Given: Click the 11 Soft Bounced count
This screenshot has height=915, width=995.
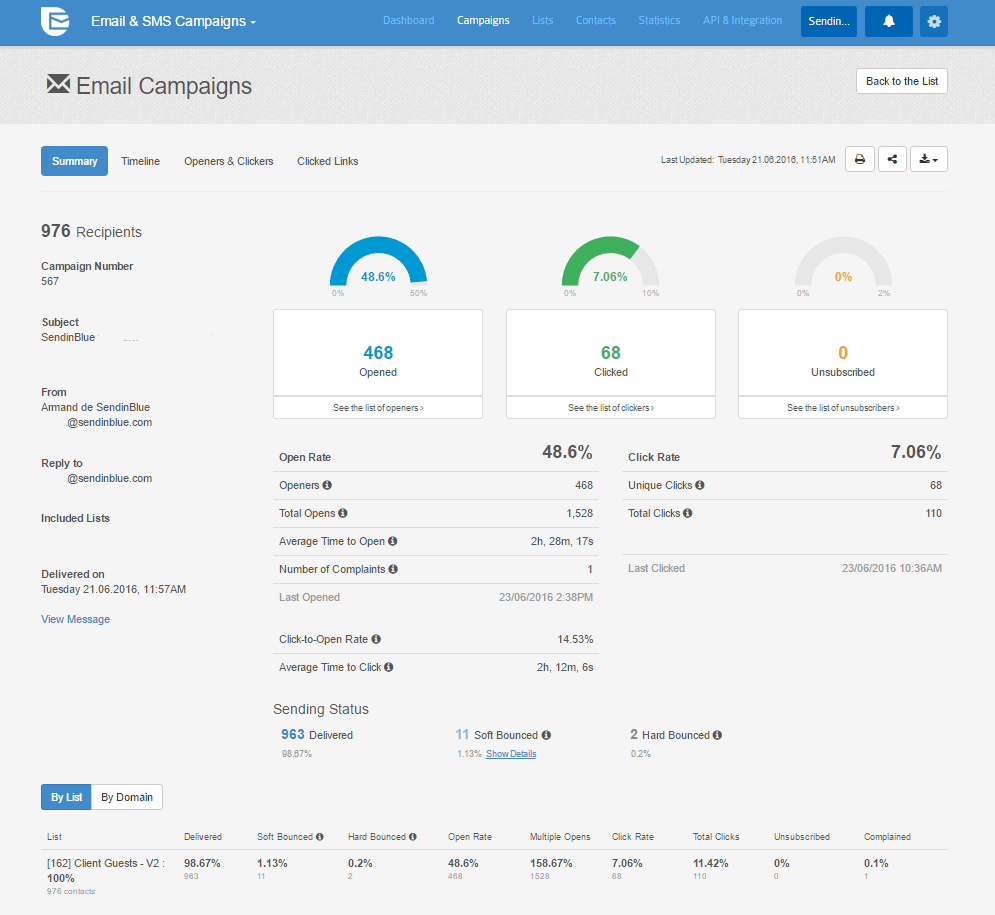Looking at the screenshot, I should (462, 734).
